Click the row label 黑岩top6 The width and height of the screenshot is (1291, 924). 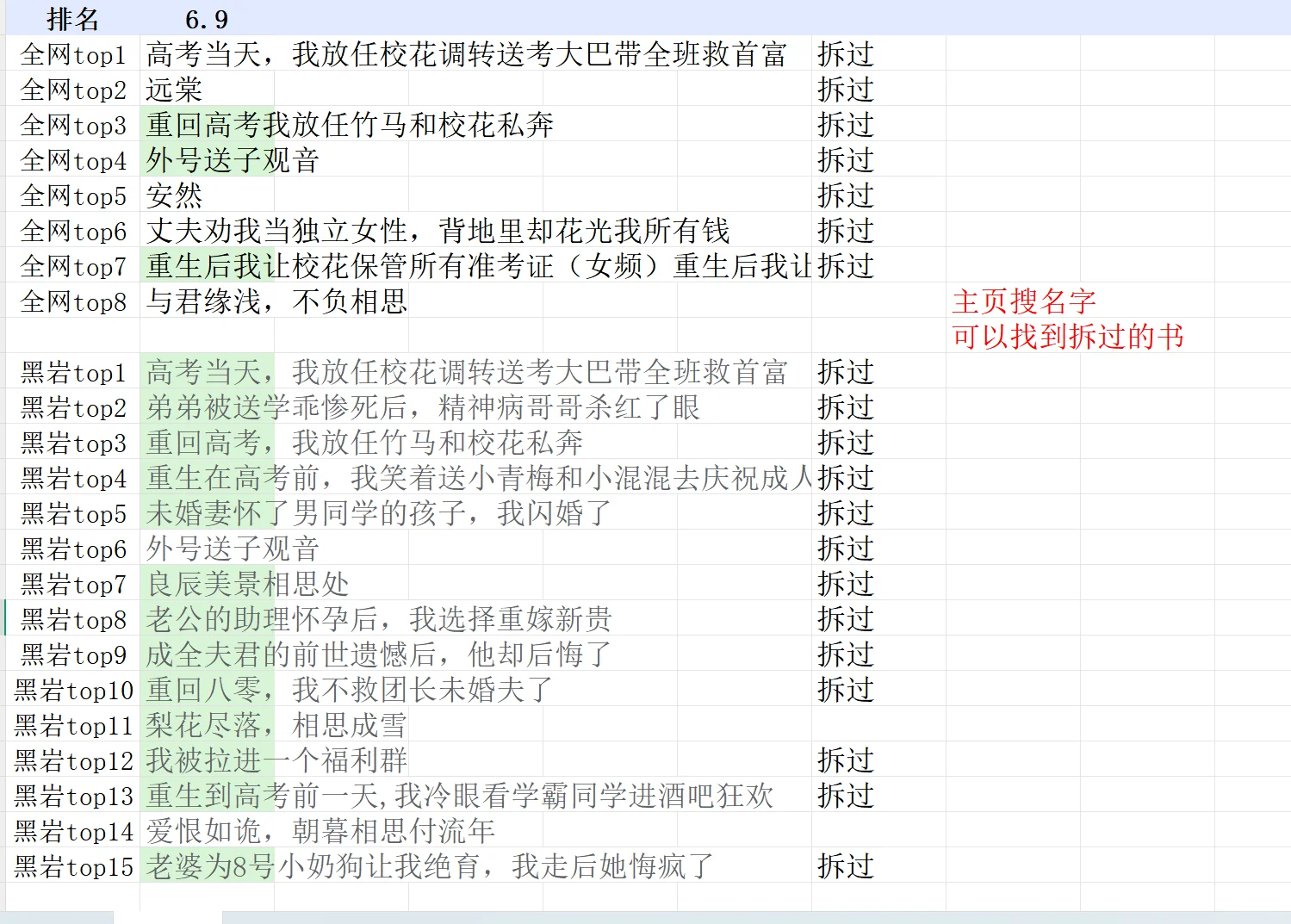click(72, 549)
